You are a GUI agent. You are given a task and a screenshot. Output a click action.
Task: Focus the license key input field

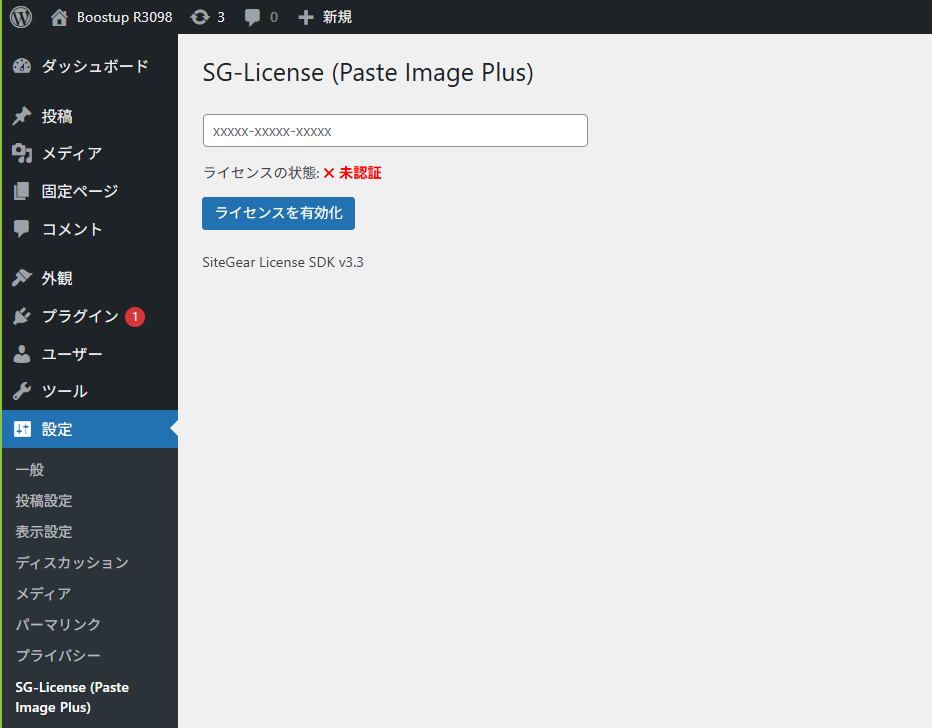click(x=395, y=131)
